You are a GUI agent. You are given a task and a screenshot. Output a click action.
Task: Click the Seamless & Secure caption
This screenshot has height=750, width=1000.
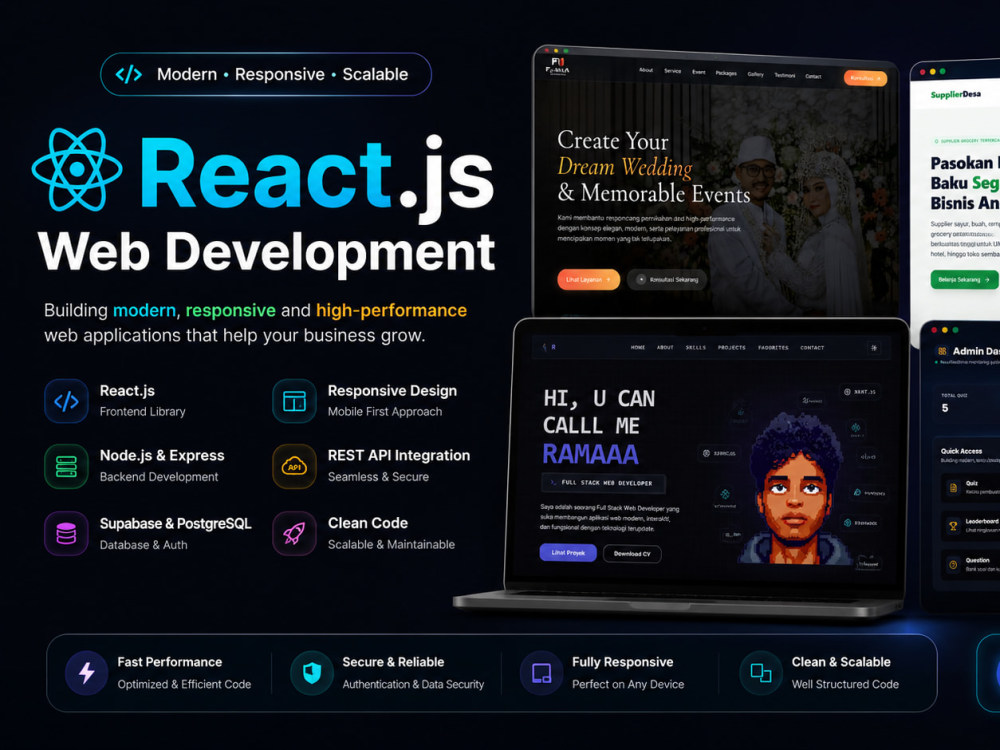[378, 477]
